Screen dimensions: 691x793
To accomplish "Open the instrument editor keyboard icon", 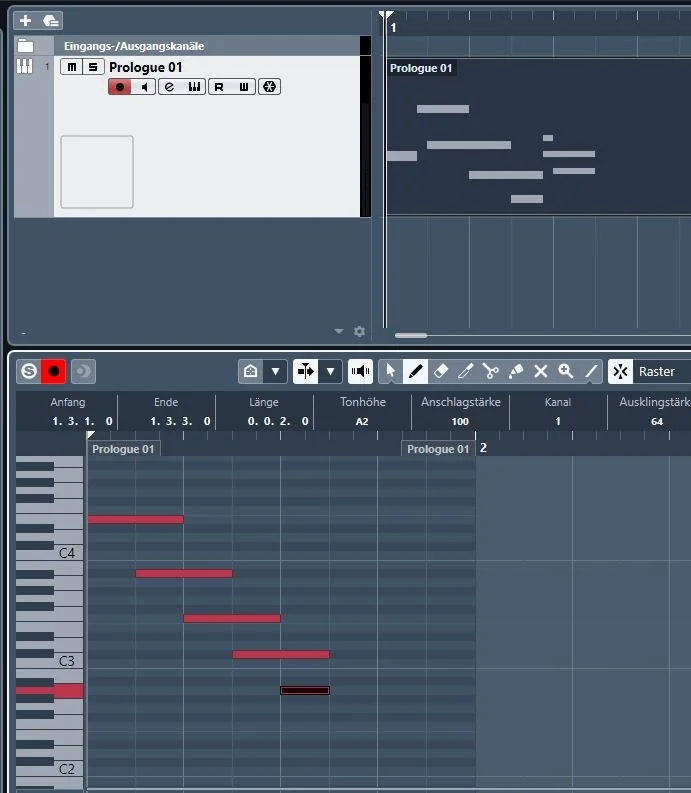I will click(x=194, y=87).
